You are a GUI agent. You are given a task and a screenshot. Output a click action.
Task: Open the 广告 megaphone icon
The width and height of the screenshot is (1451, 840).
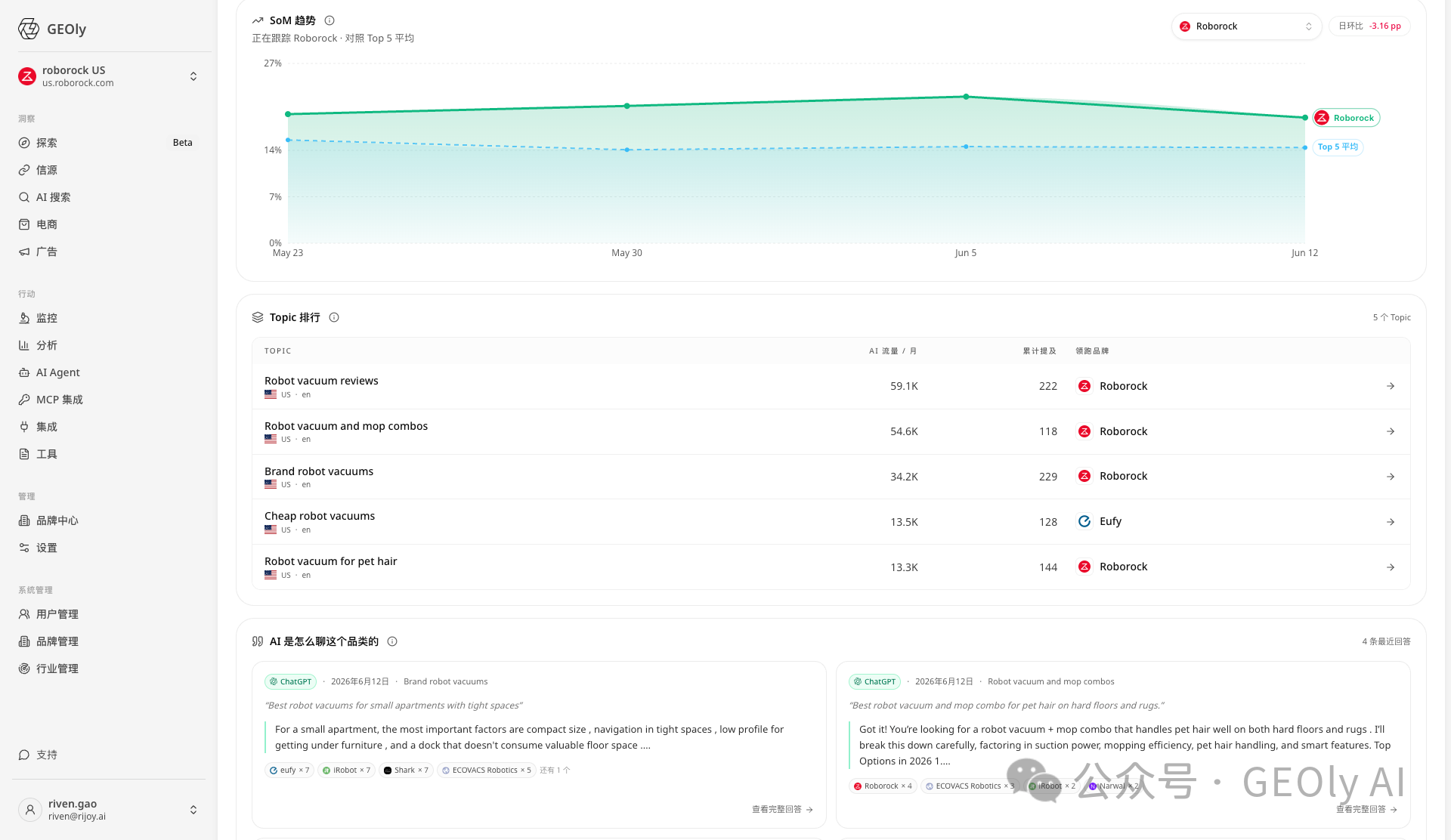24,252
